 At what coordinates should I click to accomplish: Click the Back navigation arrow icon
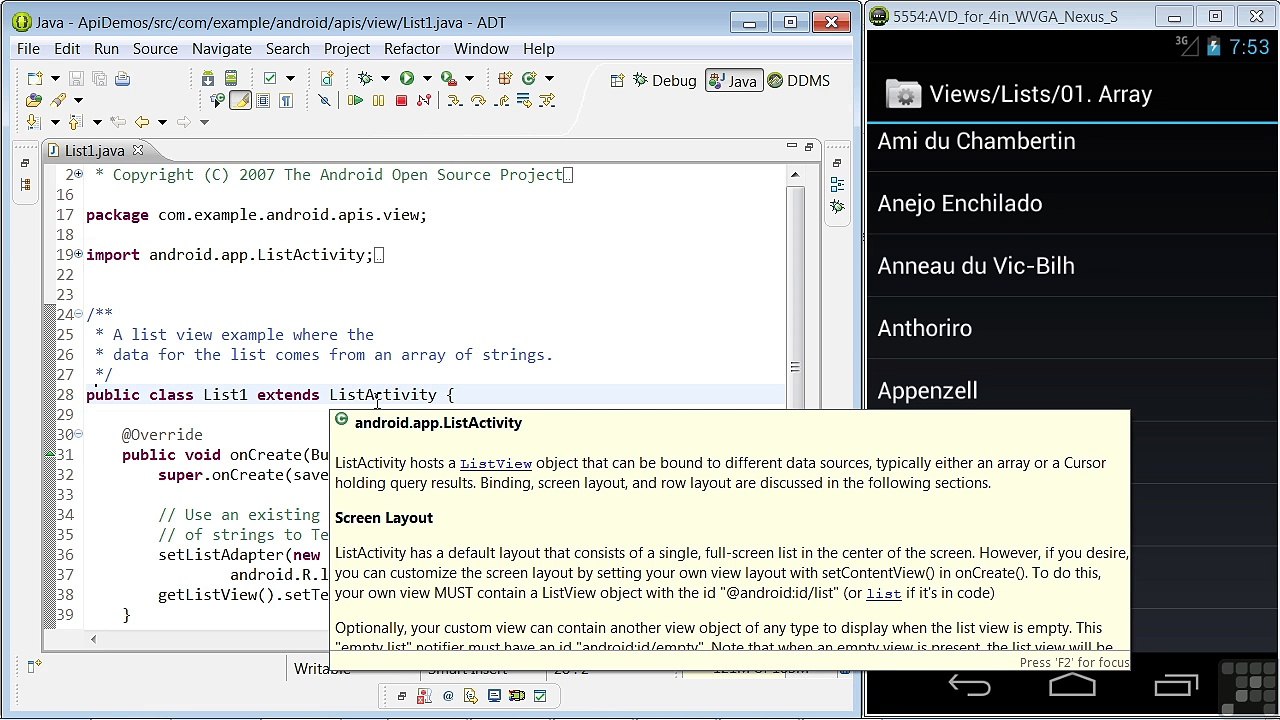(142, 122)
